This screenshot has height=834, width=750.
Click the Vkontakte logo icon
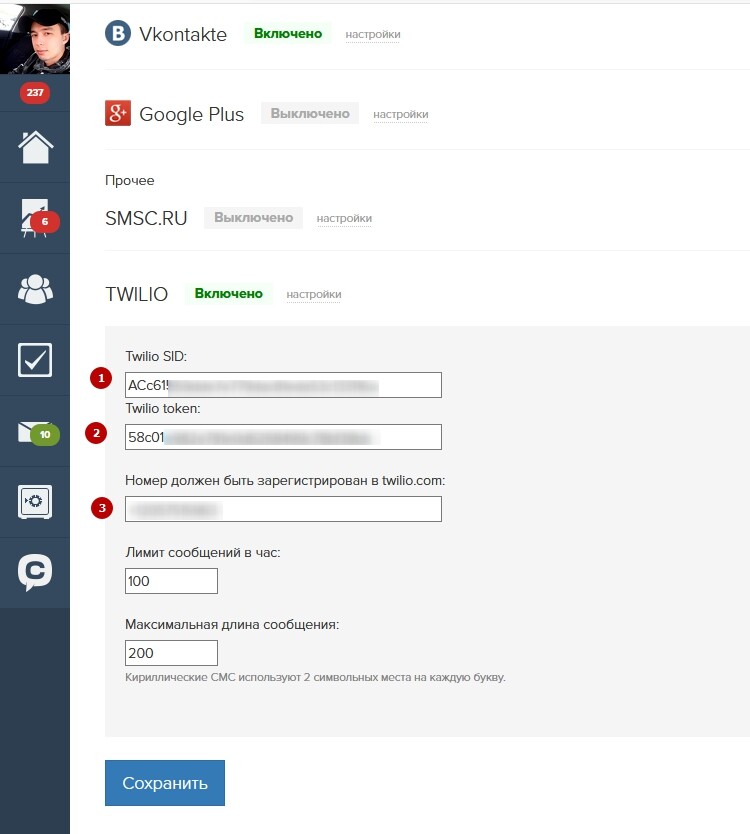[x=118, y=33]
